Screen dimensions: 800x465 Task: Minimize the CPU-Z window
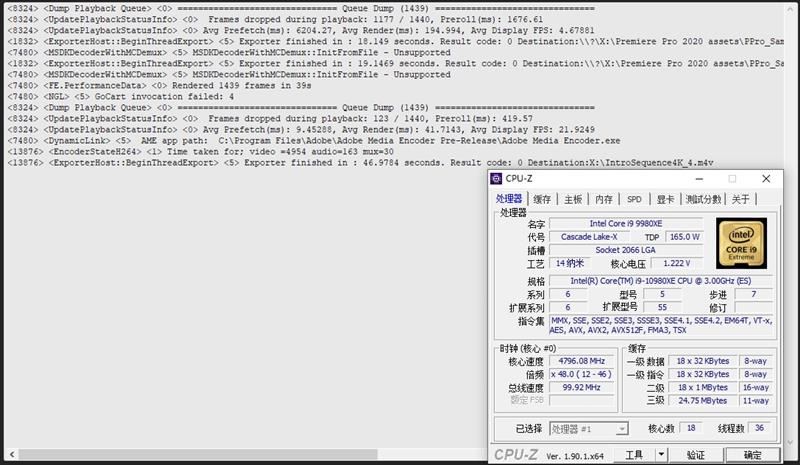(699, 179)
